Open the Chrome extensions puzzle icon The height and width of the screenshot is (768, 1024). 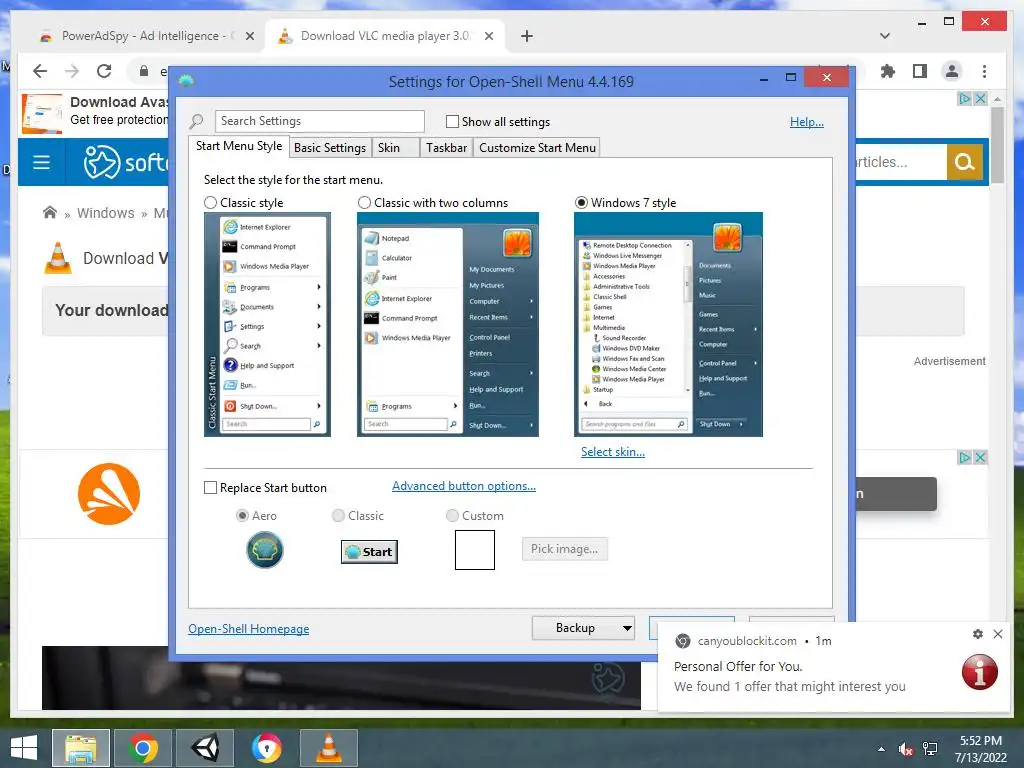(888, 71)
